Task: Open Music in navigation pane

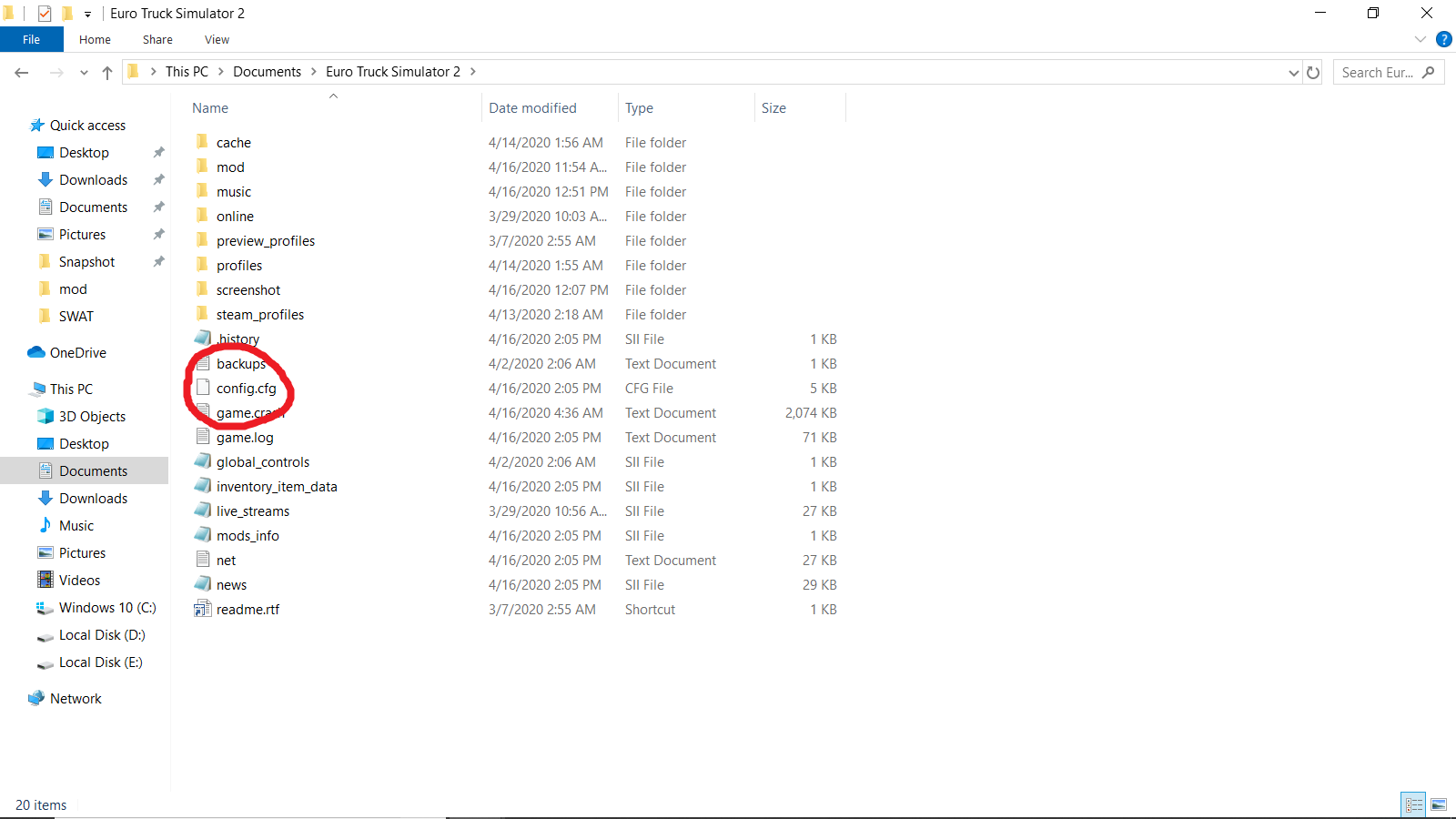Action: click(x=76, y=525)
